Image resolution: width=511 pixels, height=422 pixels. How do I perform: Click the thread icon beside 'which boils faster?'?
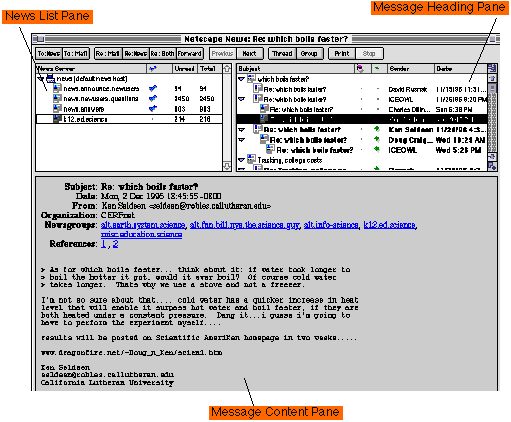[x=251, y=79]
